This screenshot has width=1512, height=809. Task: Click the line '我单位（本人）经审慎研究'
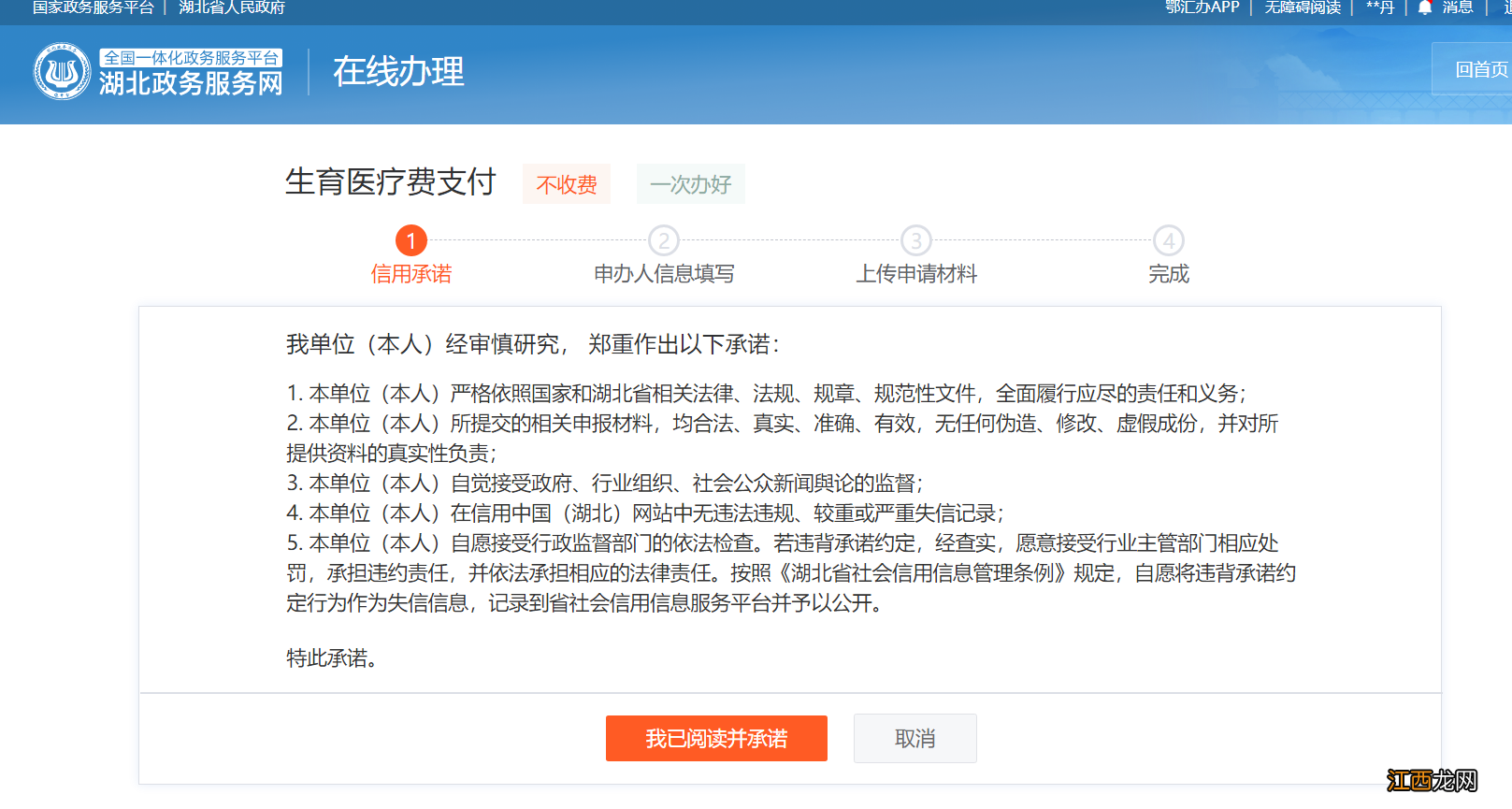click(x=532, y=344)
